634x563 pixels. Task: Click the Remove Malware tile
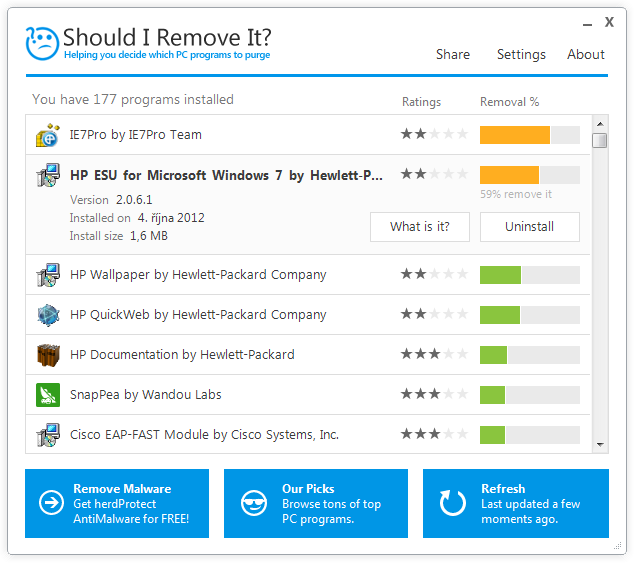point(117,504)
